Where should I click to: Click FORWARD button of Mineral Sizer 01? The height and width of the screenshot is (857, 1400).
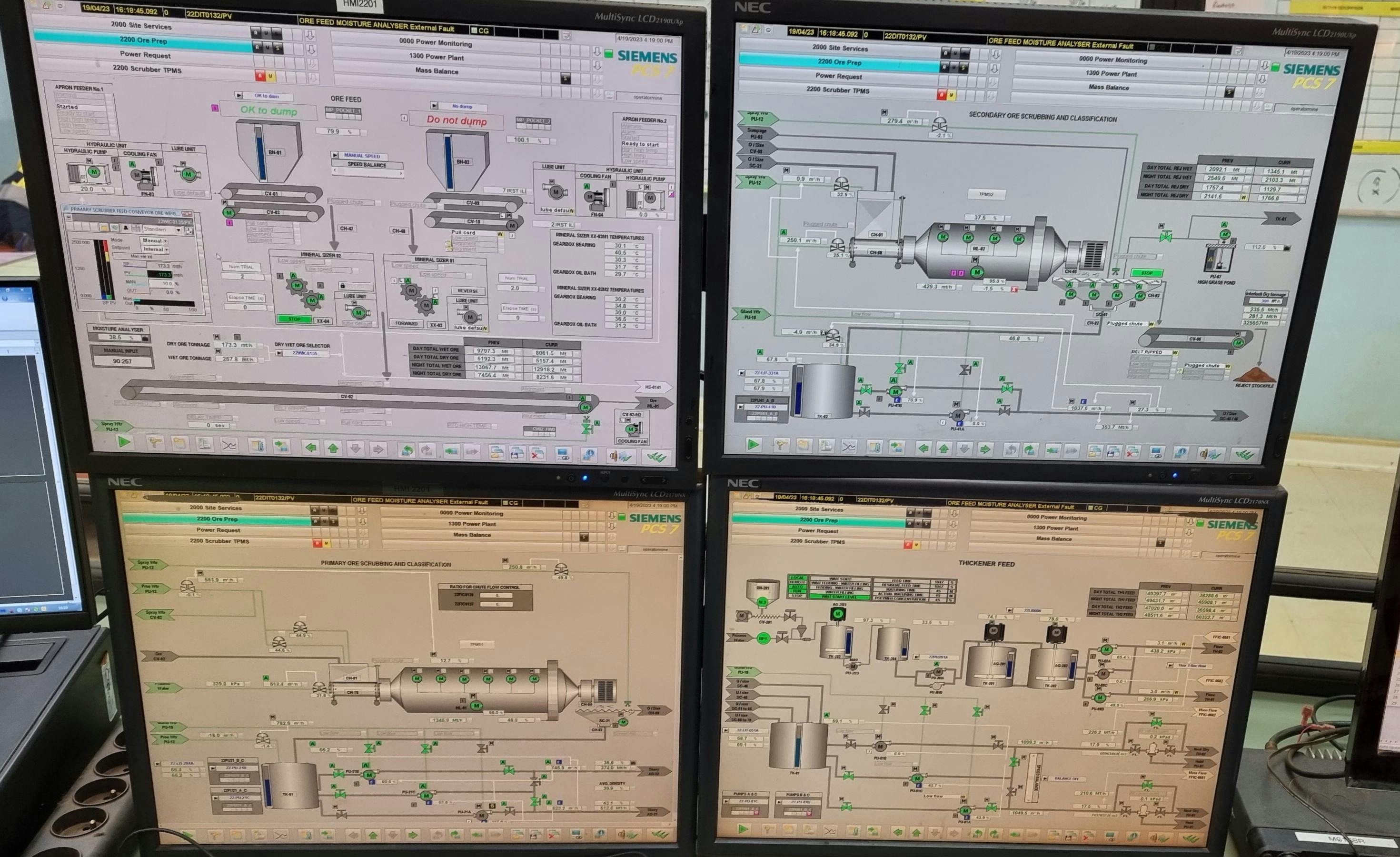coord(406,323)
